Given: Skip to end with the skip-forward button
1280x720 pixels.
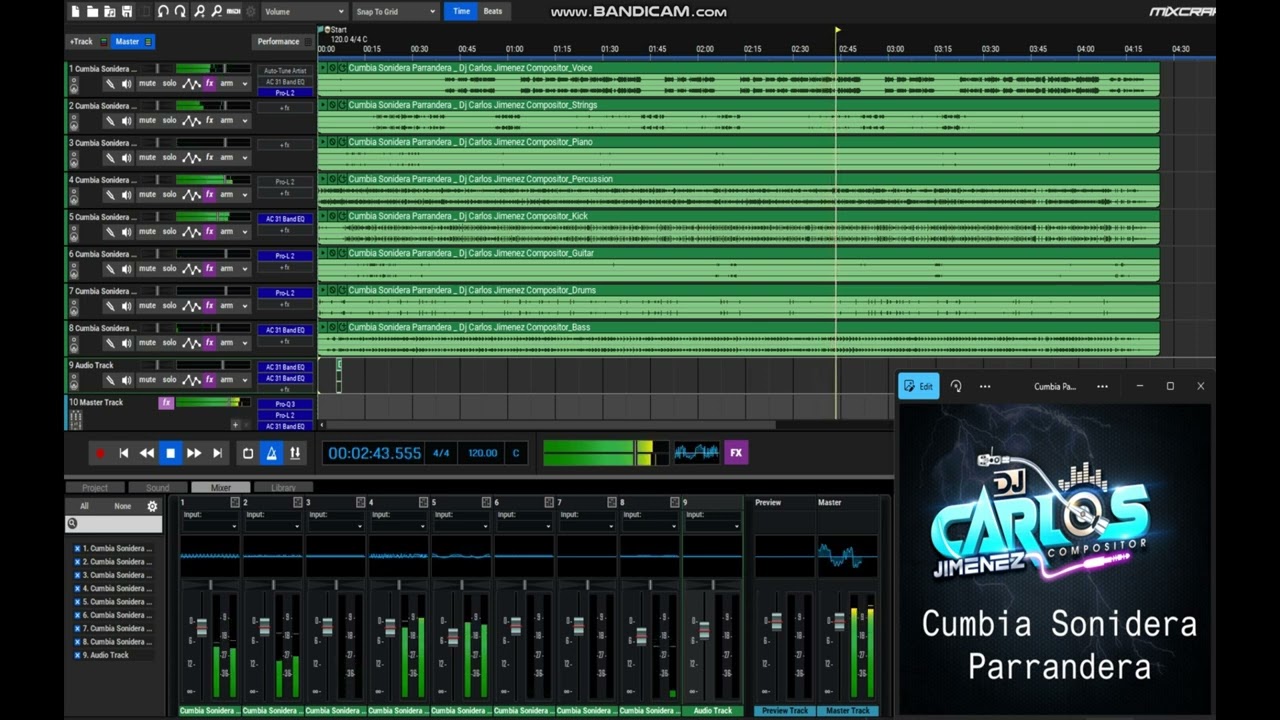Looking at the screenshot, I should [x=217, y=453].
